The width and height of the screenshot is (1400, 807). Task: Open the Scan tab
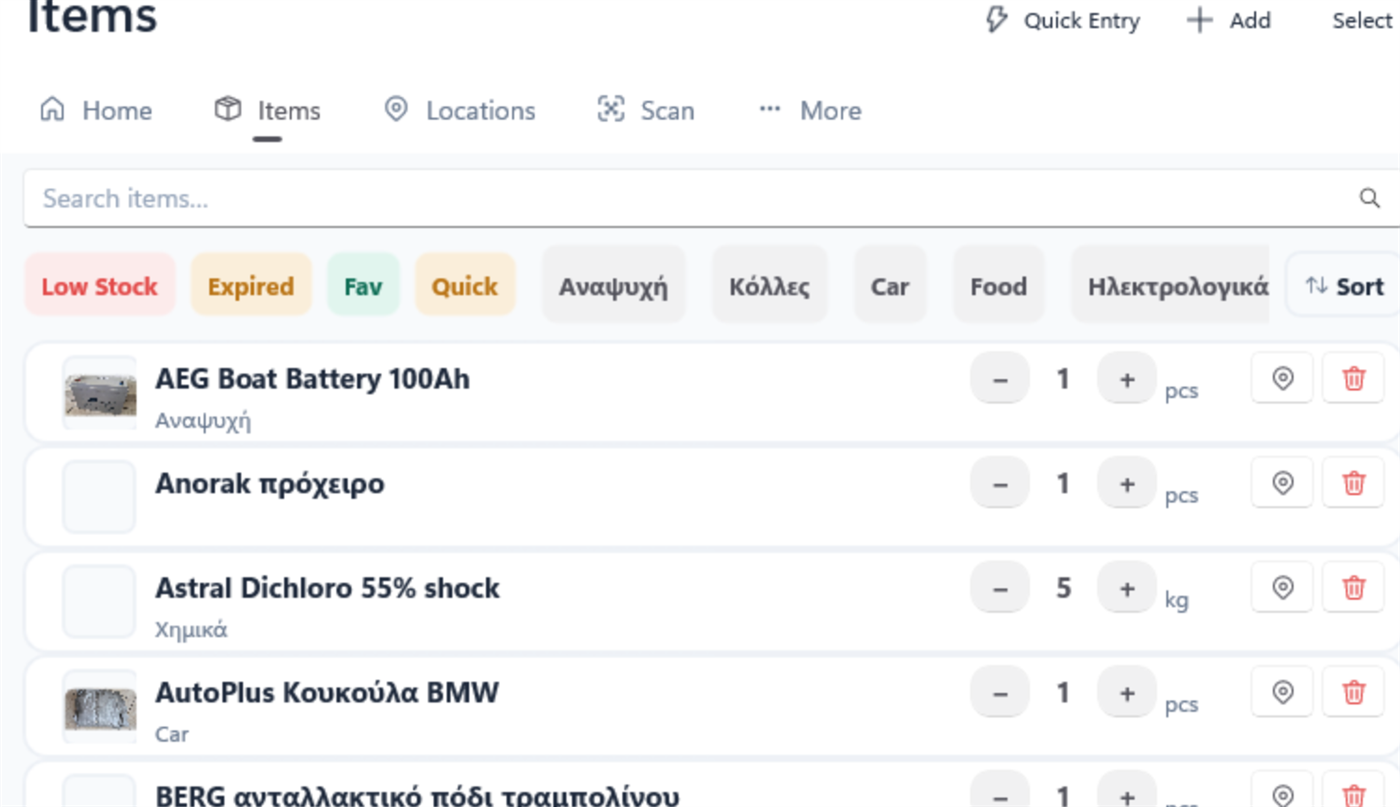tap(646, 110)
